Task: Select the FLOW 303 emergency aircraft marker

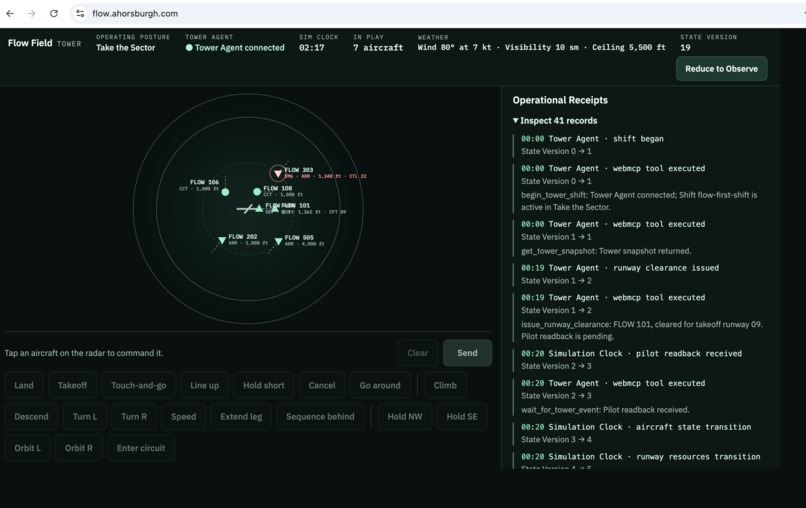Action: coord(278,173)
